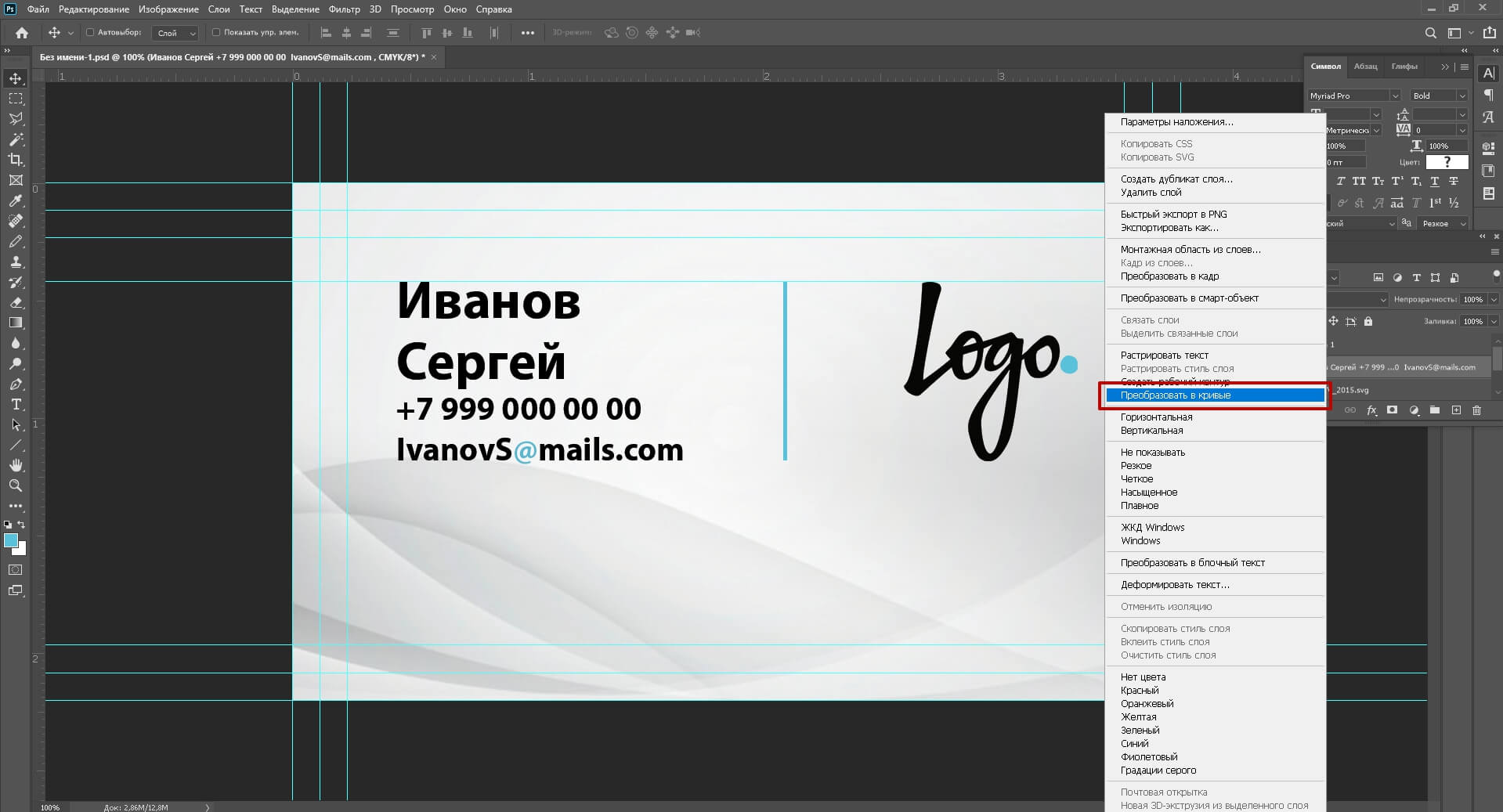The image size is (1503, 812).
Task: Open more align options (three dots)
Action: point(528,33)
